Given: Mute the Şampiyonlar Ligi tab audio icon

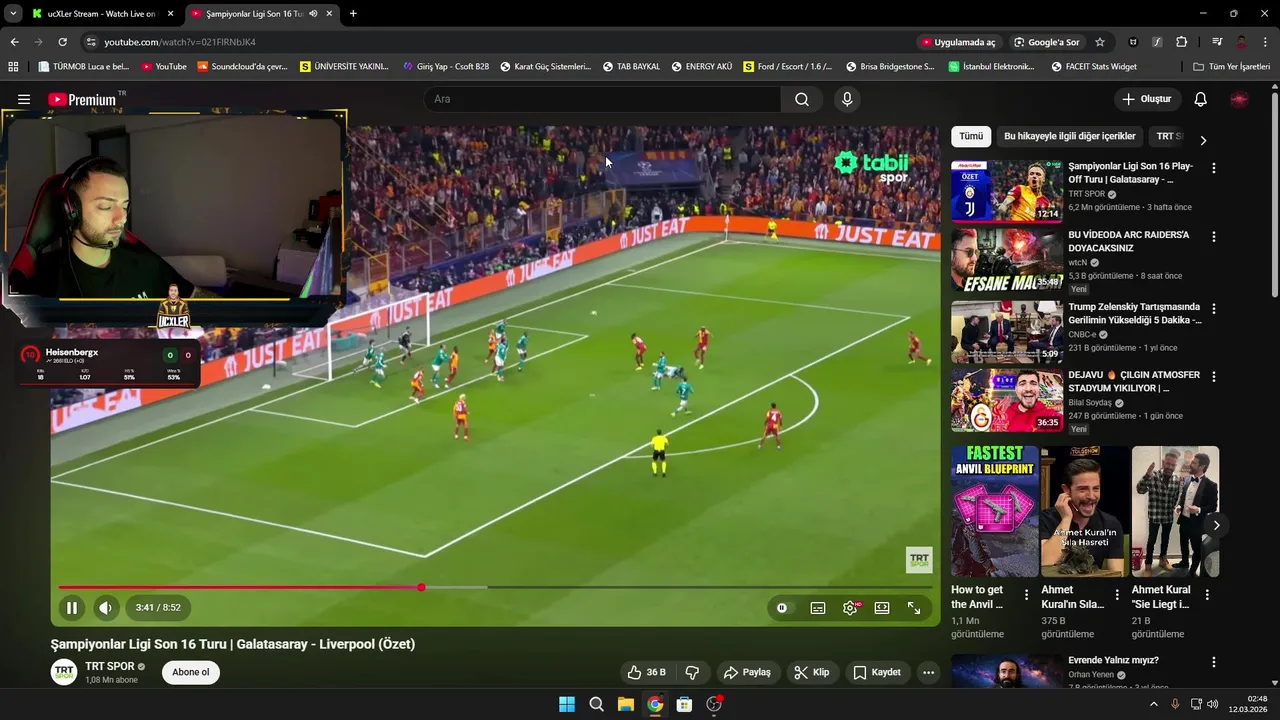Looking at the screenshot, I should (x=313, y=14).
